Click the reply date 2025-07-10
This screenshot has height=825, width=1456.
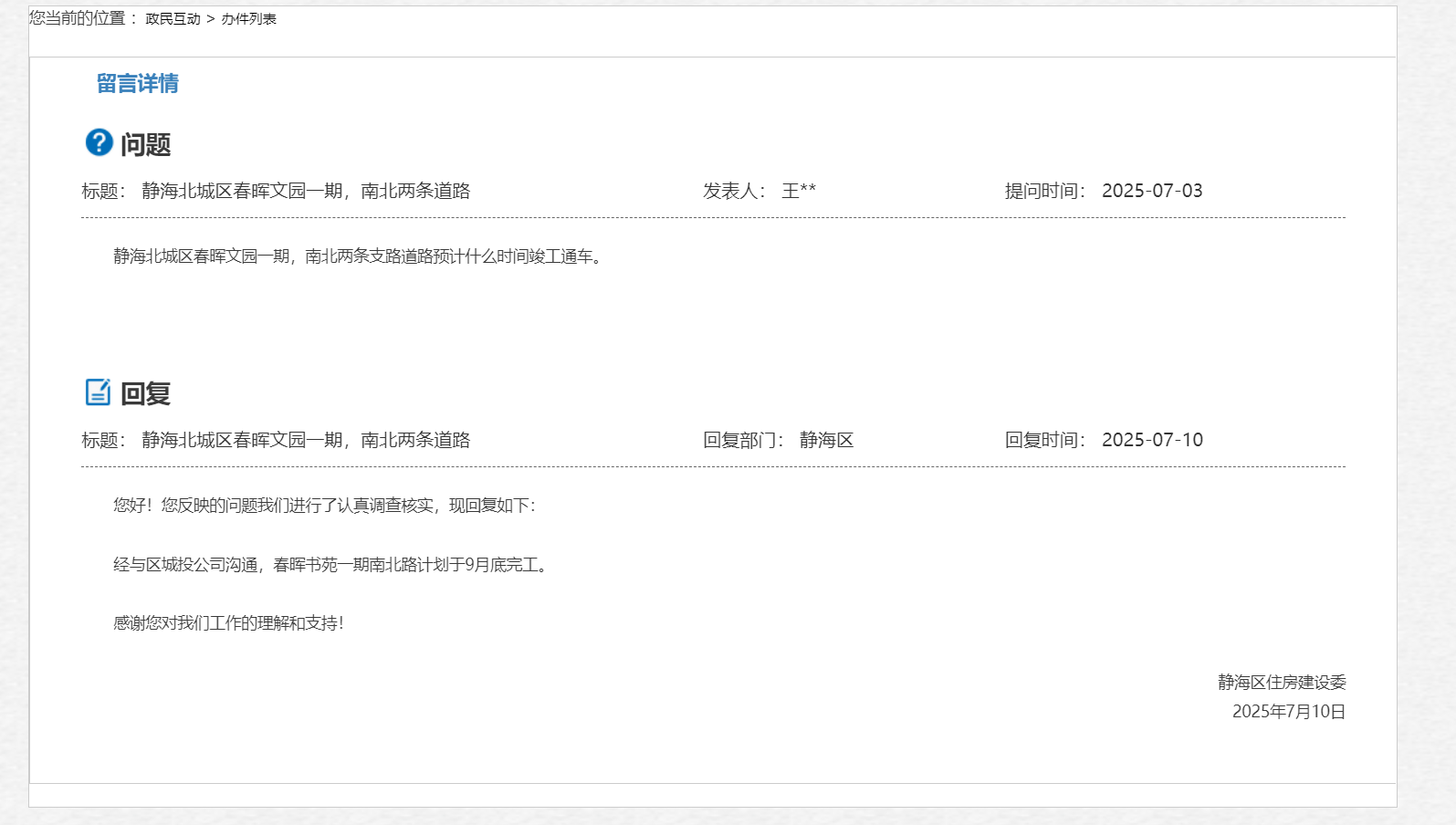1152,440
